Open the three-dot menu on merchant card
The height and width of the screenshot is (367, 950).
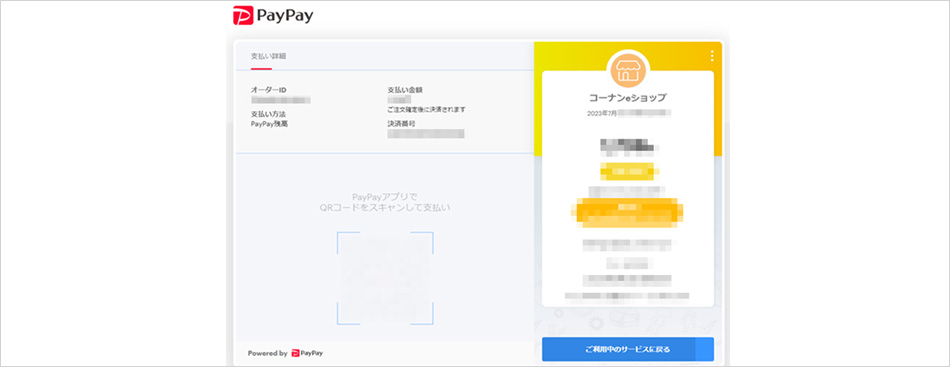[712, 56]
